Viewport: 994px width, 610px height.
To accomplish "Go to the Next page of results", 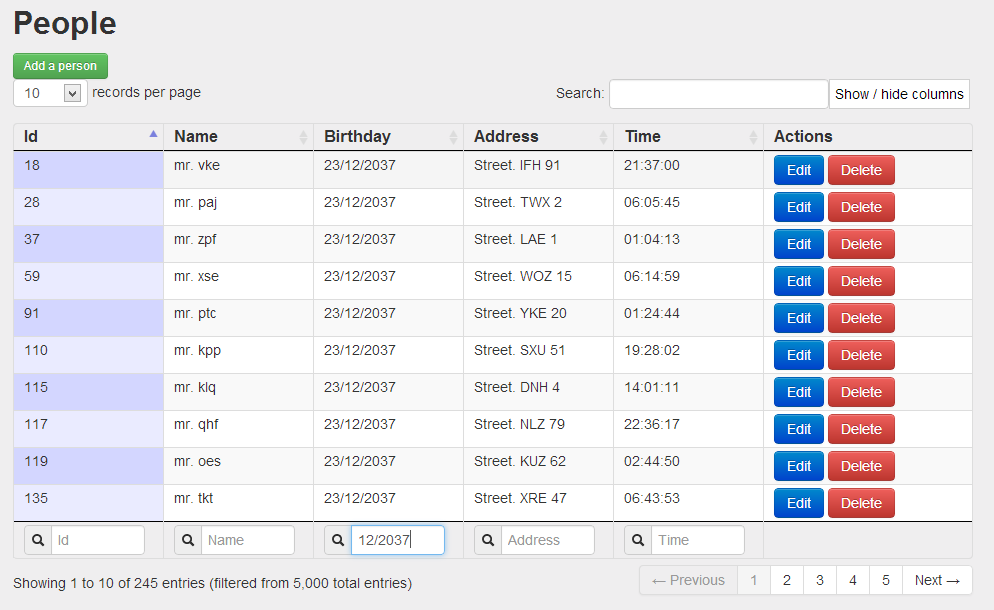I will coord(936,580).
